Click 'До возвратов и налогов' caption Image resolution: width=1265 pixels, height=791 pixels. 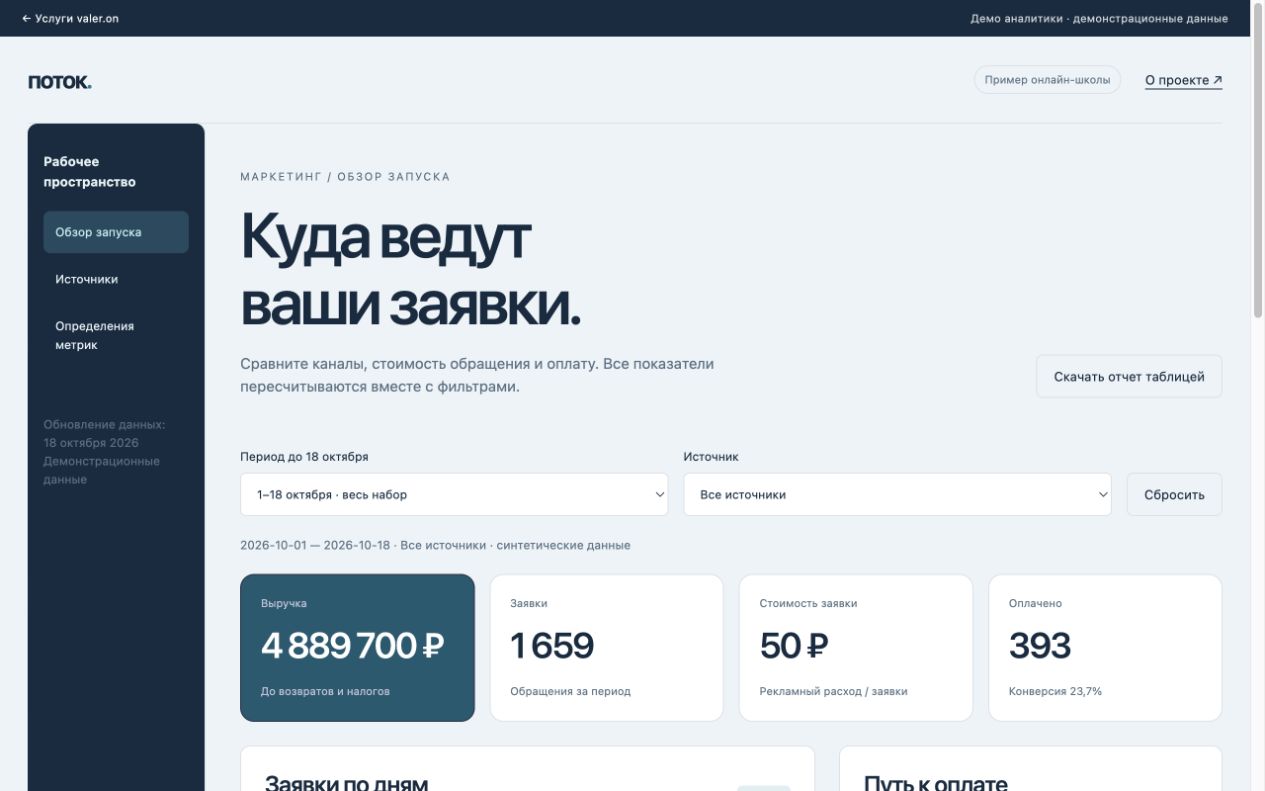[325, 691]
